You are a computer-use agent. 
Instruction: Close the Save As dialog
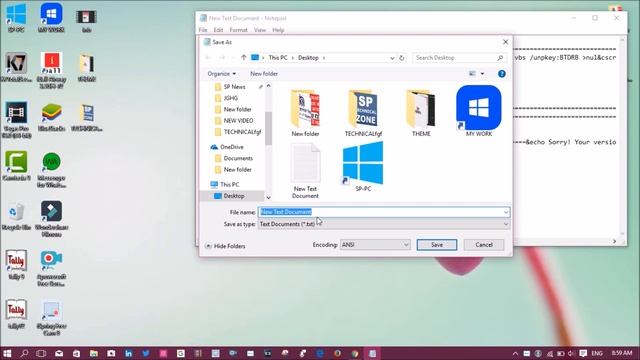pos(505,42)
